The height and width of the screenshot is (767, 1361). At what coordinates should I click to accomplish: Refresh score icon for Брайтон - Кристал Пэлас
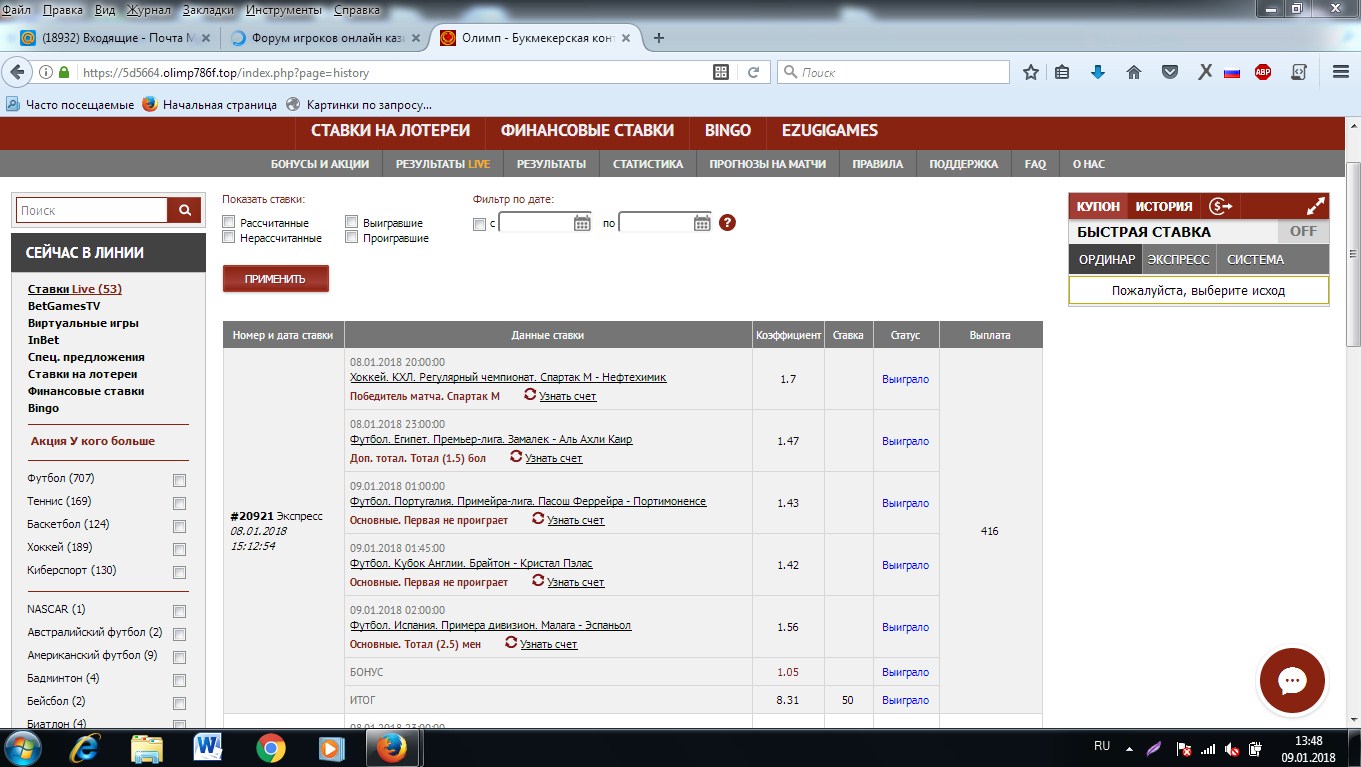click(x=538, y=581)
